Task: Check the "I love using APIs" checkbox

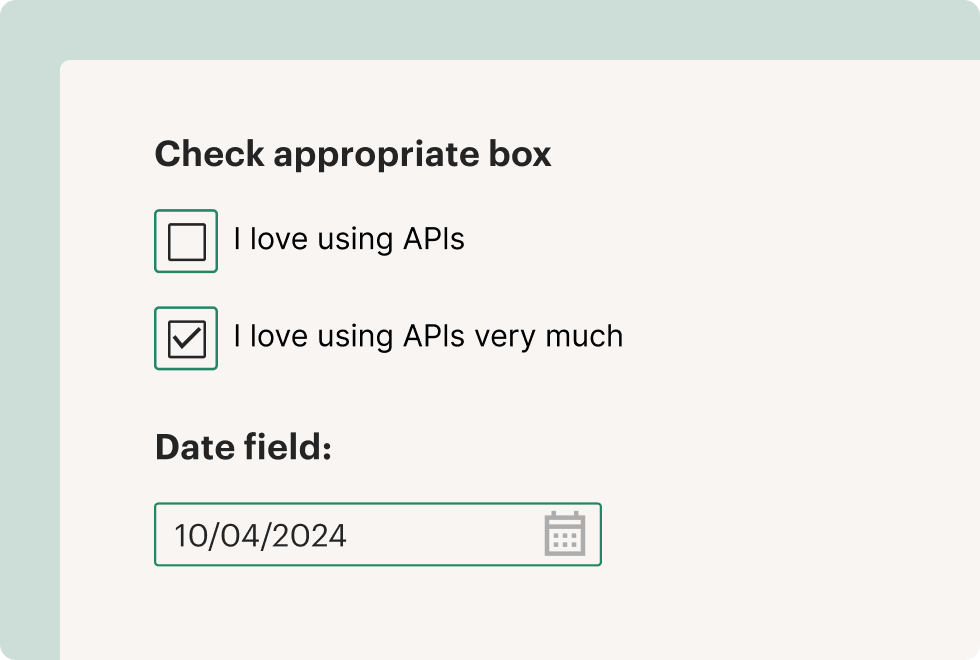Action: [x=186, y=241]
